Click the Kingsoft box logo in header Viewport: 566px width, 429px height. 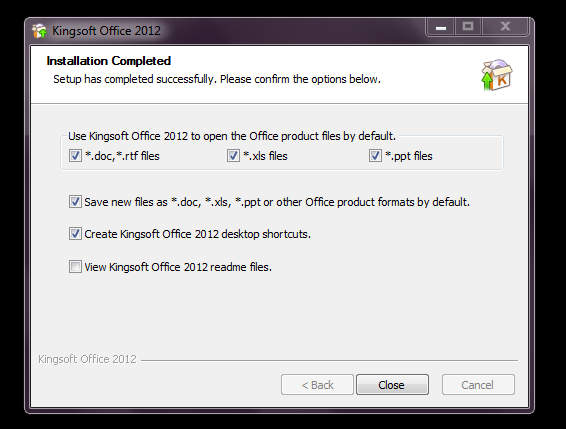tap(497, 75)
